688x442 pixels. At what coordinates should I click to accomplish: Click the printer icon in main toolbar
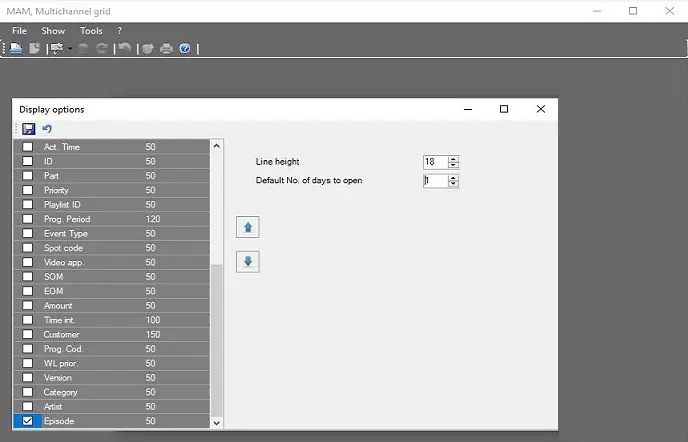166,48
